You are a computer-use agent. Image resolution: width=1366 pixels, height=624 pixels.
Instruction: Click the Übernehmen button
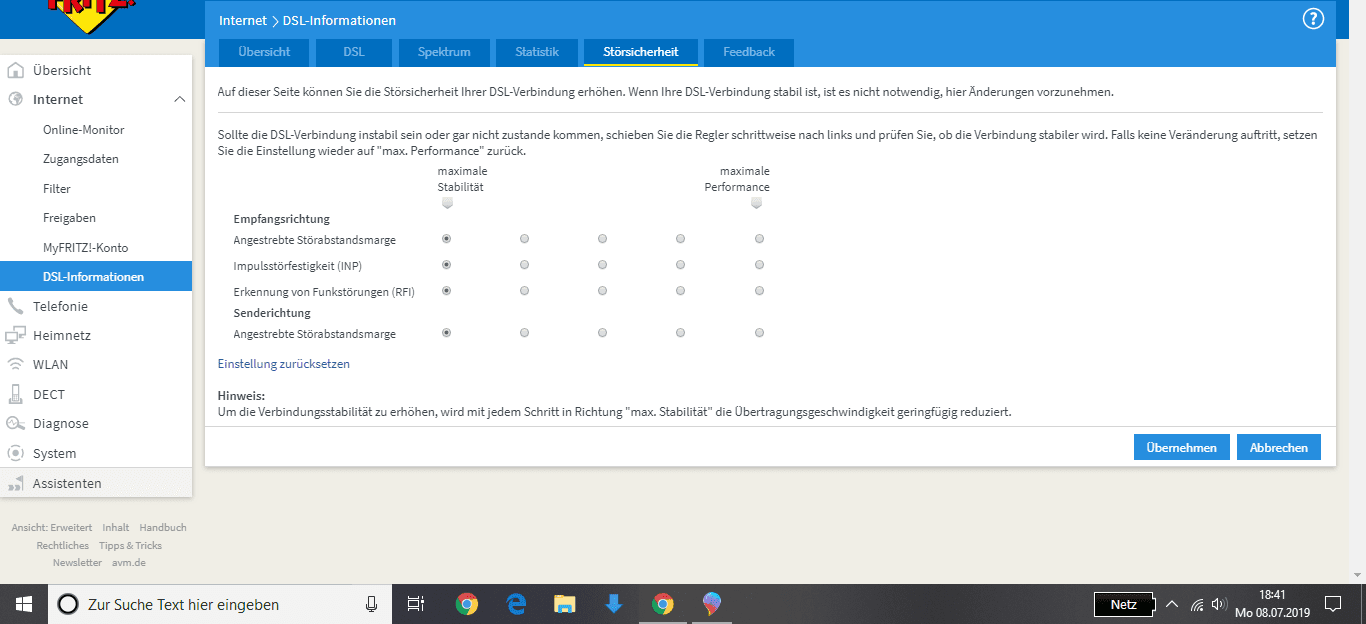click(1182, 447)
